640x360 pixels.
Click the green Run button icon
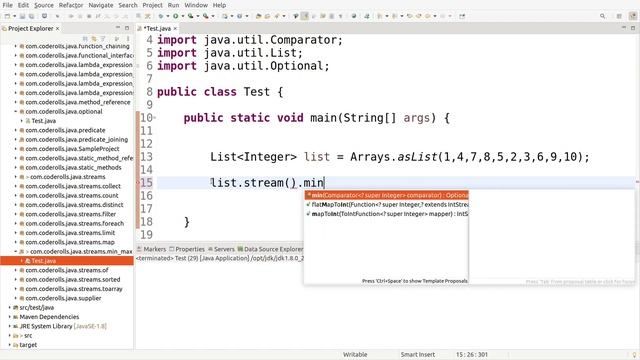[176, 16]
